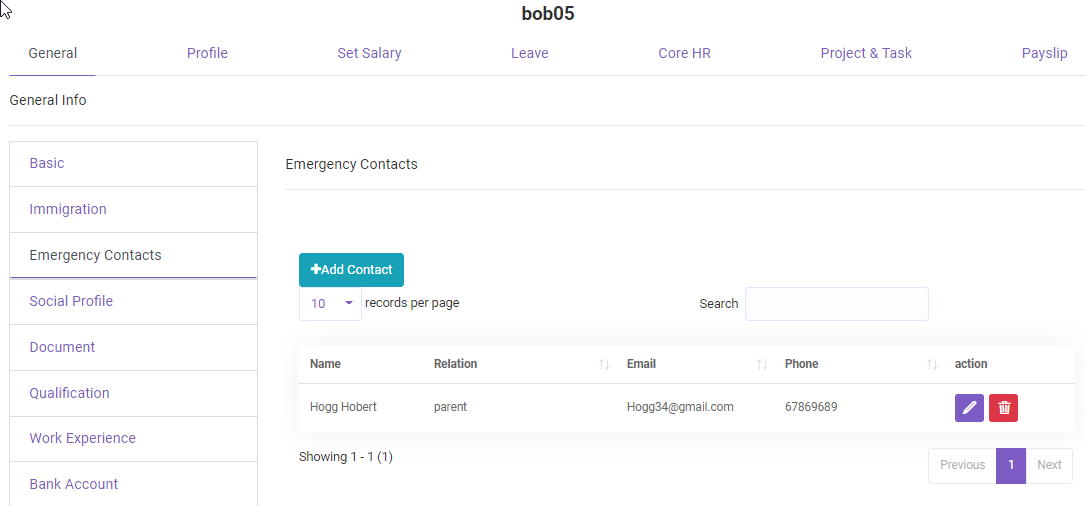
Task: Click into the Search input field
Action: (836, 304)
